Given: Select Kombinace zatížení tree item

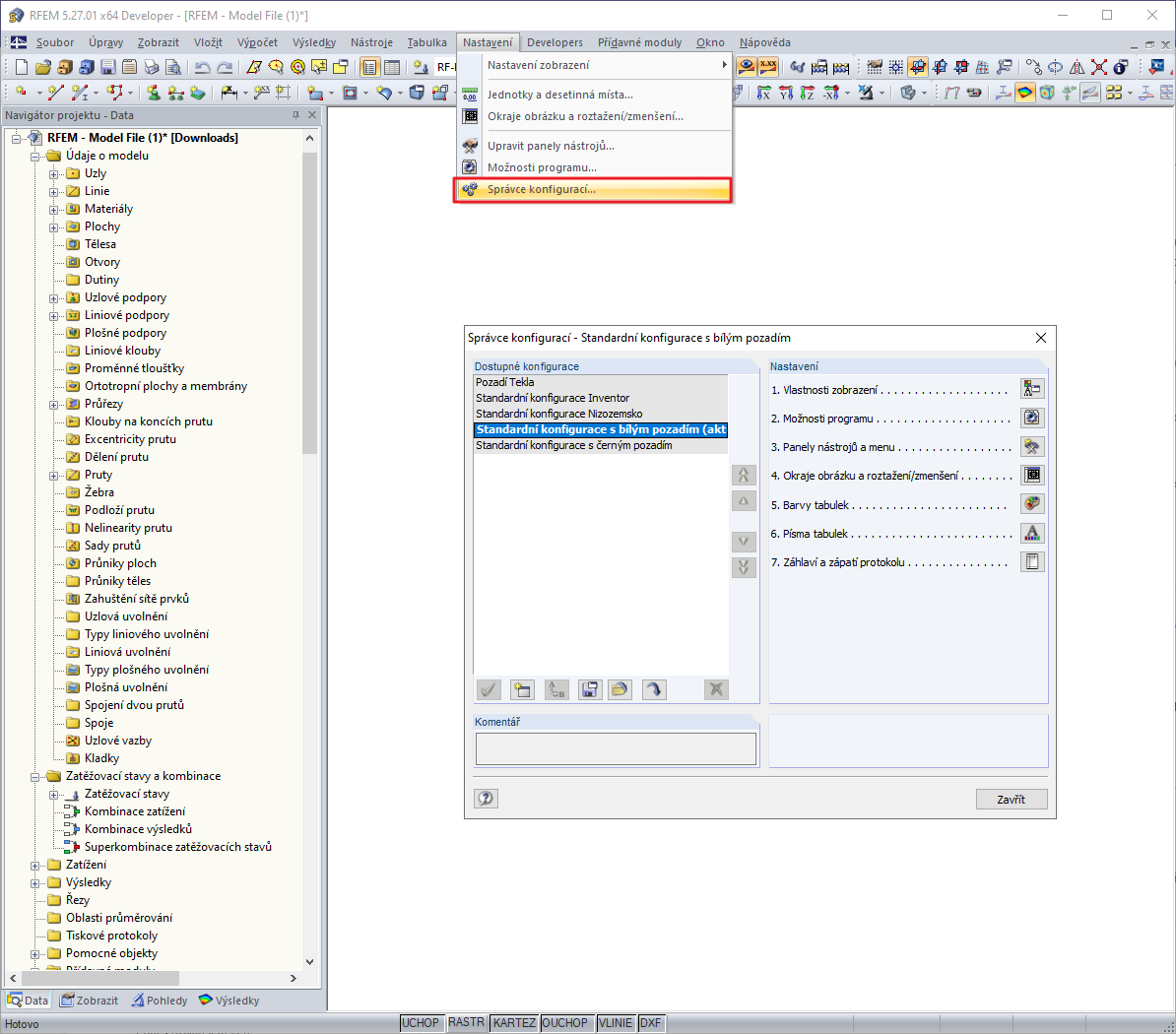Looking at the screenshot, I should [134, 811].
